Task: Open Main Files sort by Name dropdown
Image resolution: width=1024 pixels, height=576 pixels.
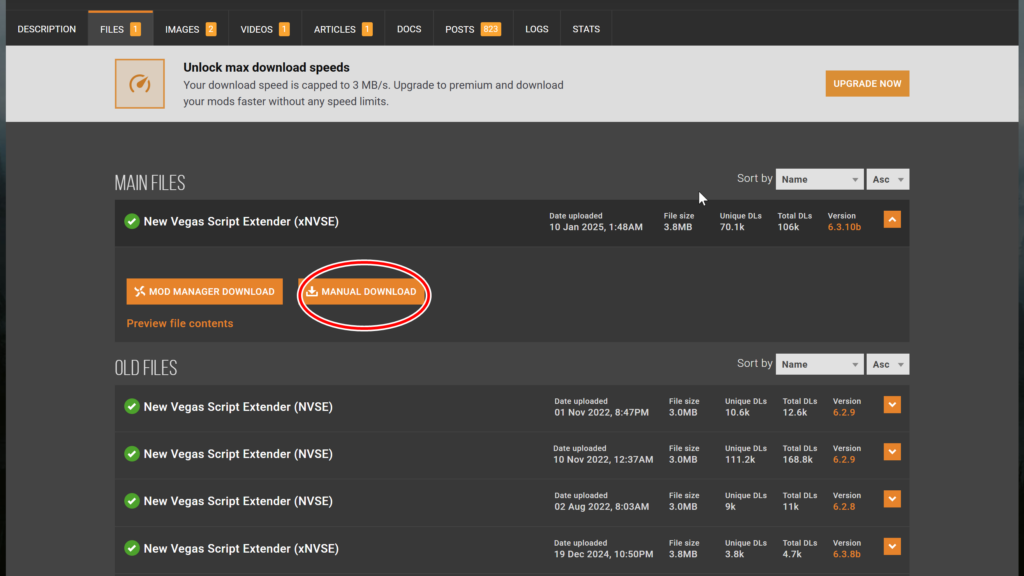Action: pos(818,180)
